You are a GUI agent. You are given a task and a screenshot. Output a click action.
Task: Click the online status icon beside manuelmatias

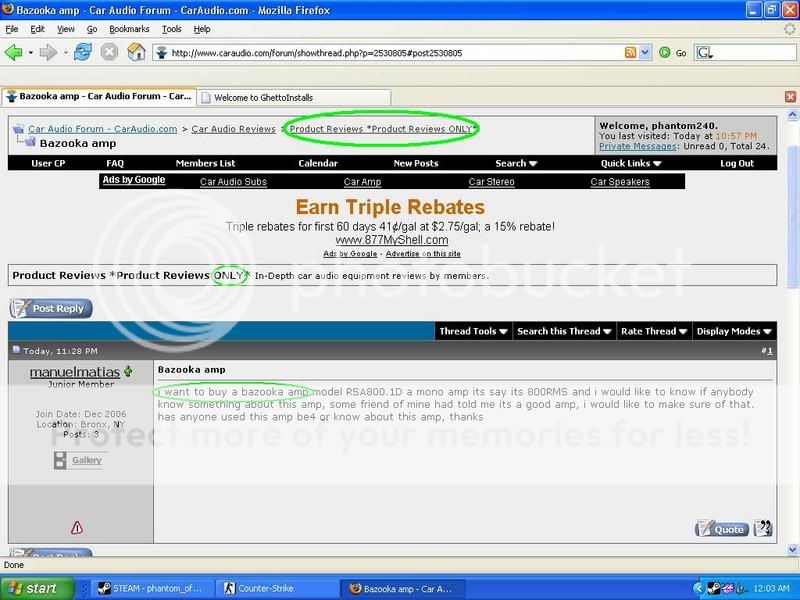point(128,371)
